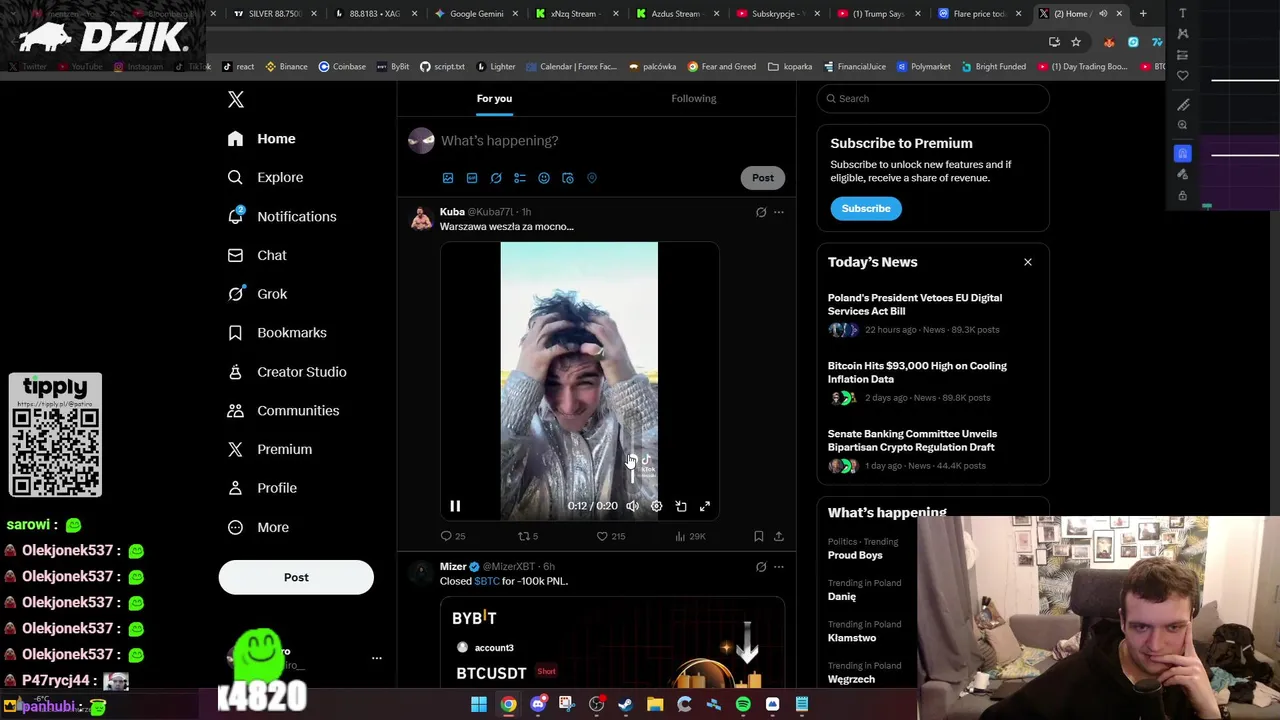Image resolution: width=1280 pixels, height=720 pixels.
Task: Open Bookmarks in the sidebar
Action: point(277,333)
